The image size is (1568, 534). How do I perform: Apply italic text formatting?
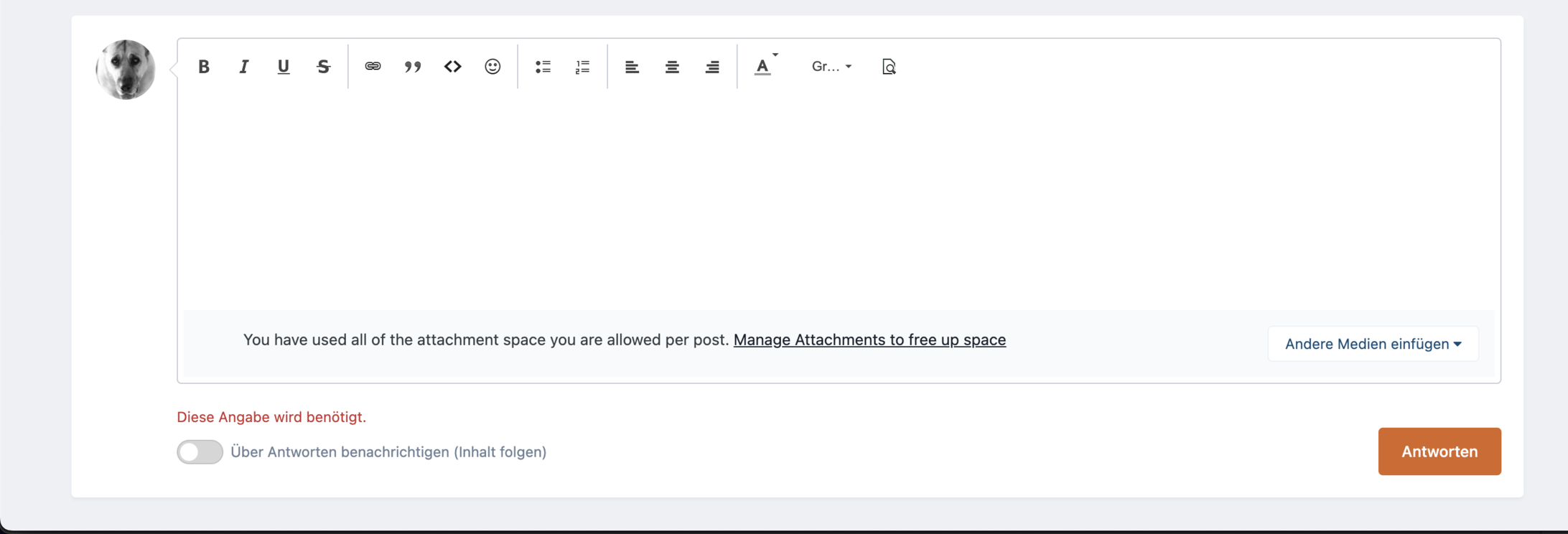tap(244, 67)
